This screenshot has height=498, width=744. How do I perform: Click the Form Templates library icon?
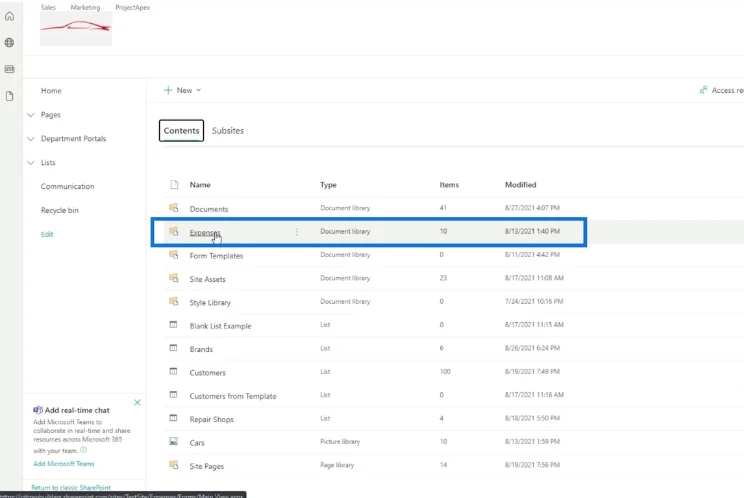pyautogui.click(x=174, y=255)
